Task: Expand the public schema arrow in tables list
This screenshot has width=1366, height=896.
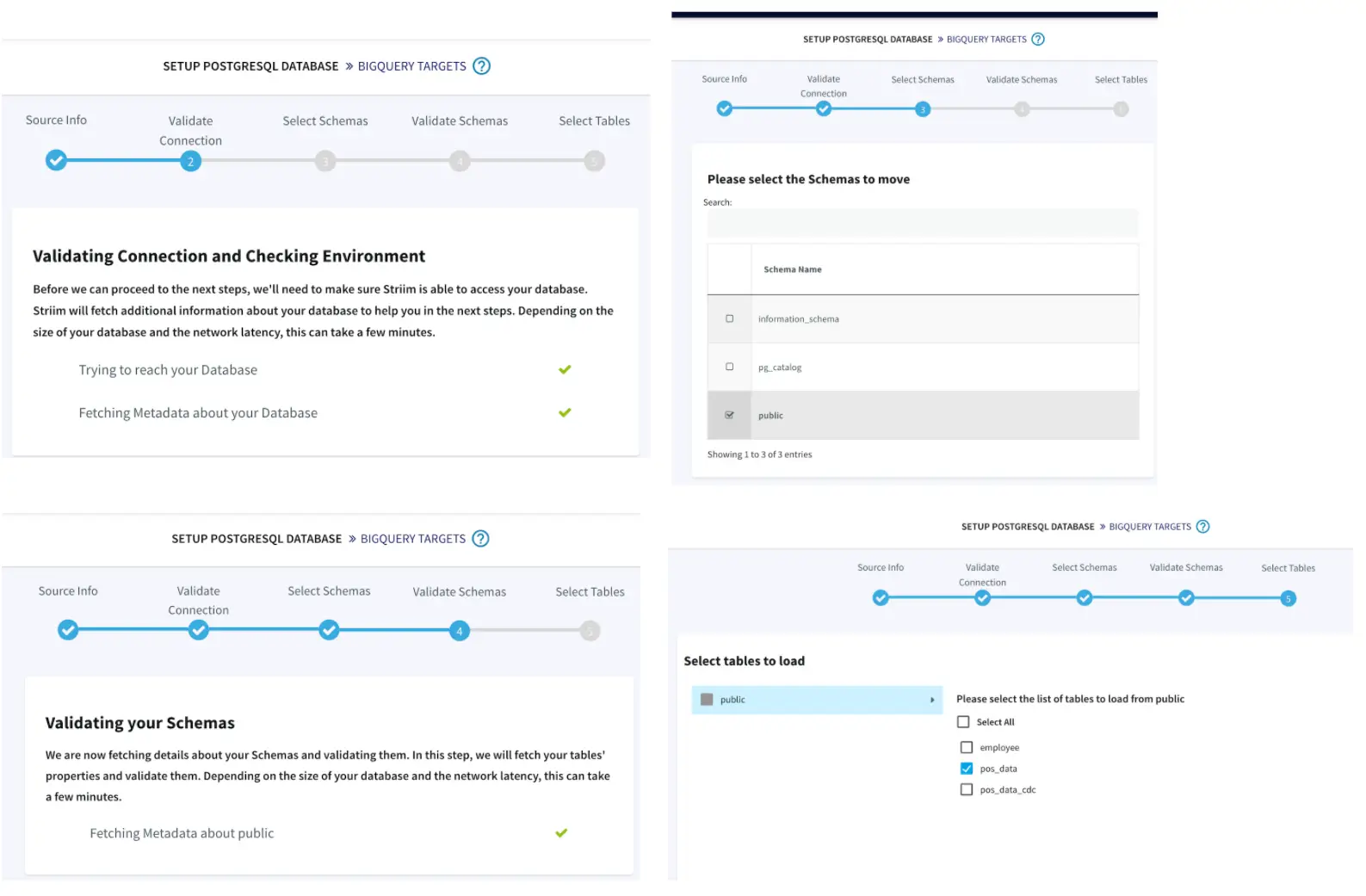Action: coord(932,700)
